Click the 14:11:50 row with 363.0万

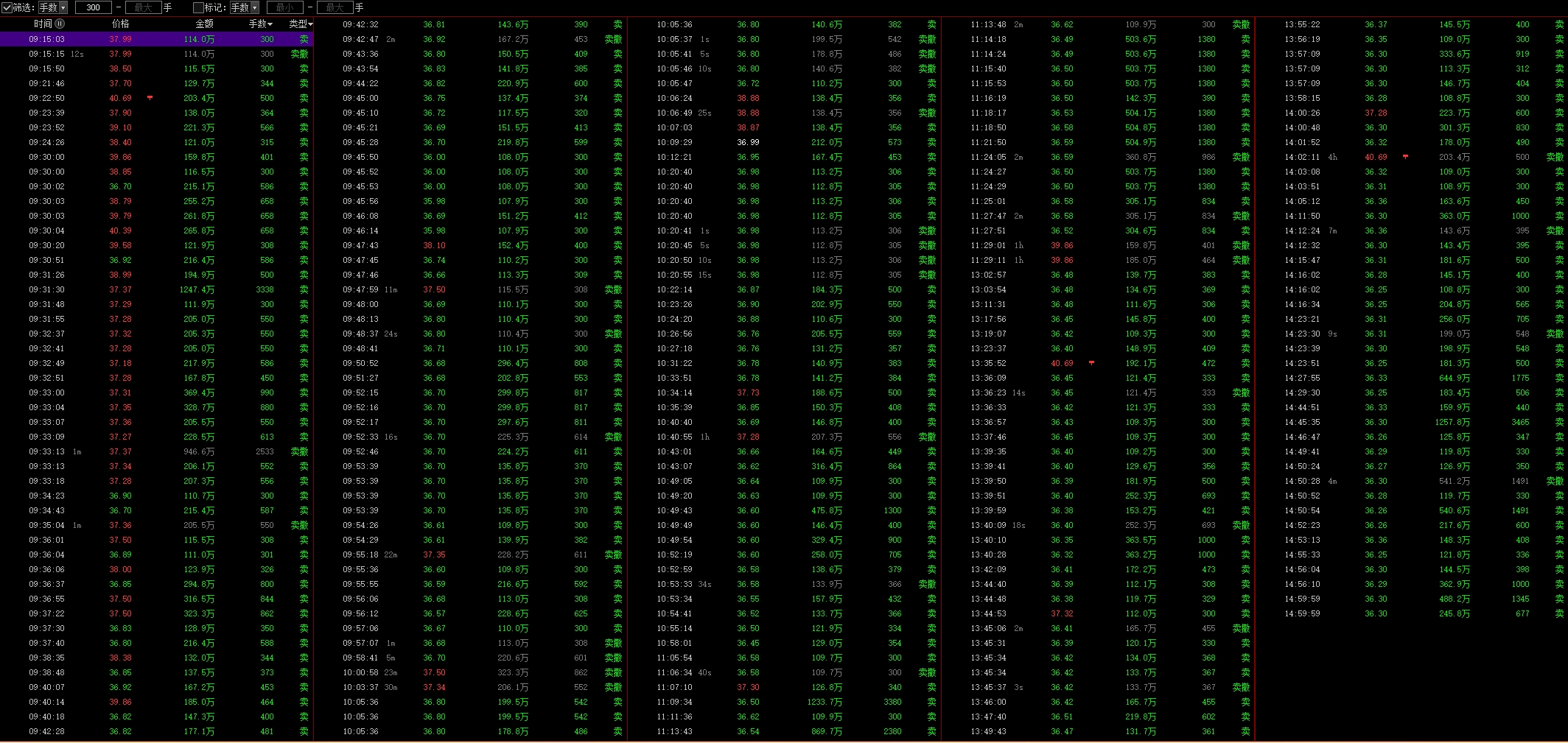click(x=1412, y=216)
